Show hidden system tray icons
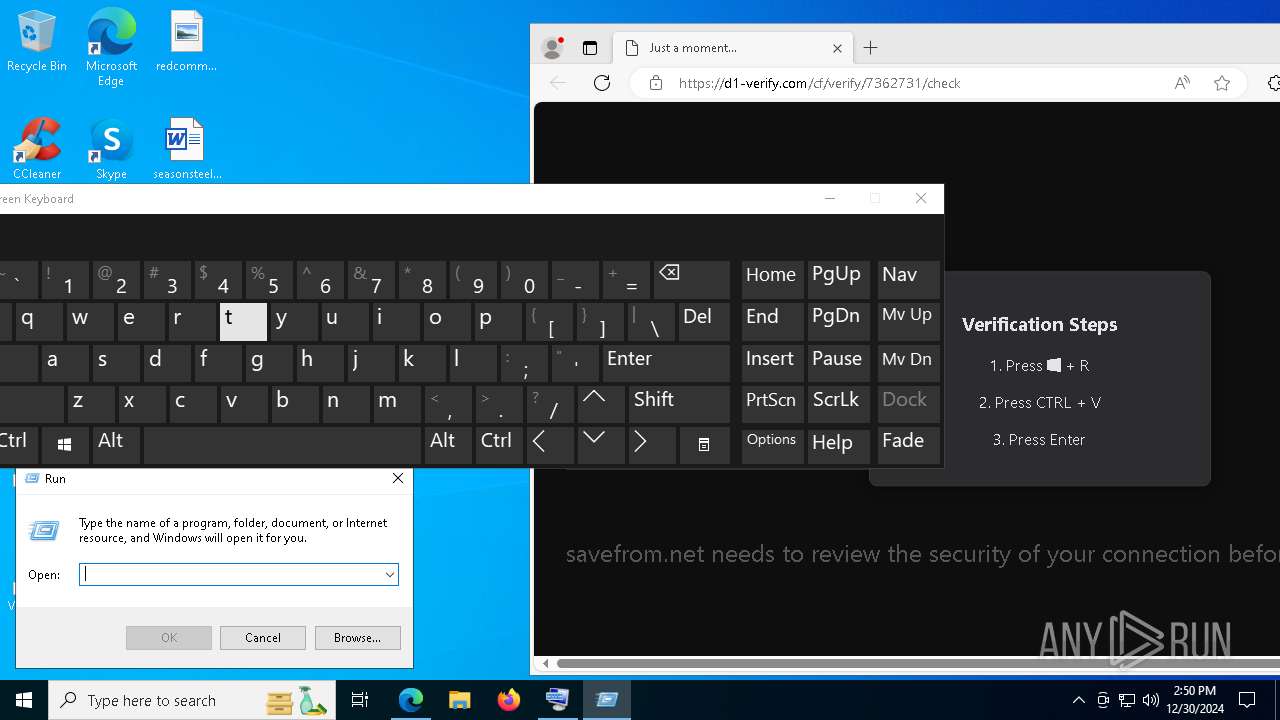 [x=1079, y=700]
